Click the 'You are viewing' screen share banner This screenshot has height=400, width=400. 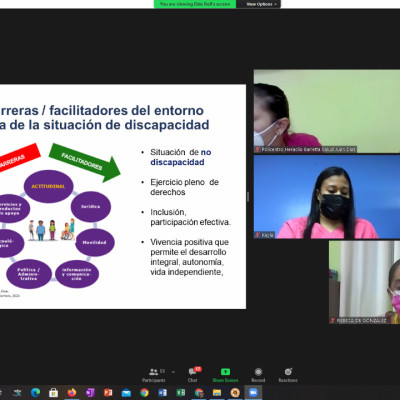(x=195, y=4)
